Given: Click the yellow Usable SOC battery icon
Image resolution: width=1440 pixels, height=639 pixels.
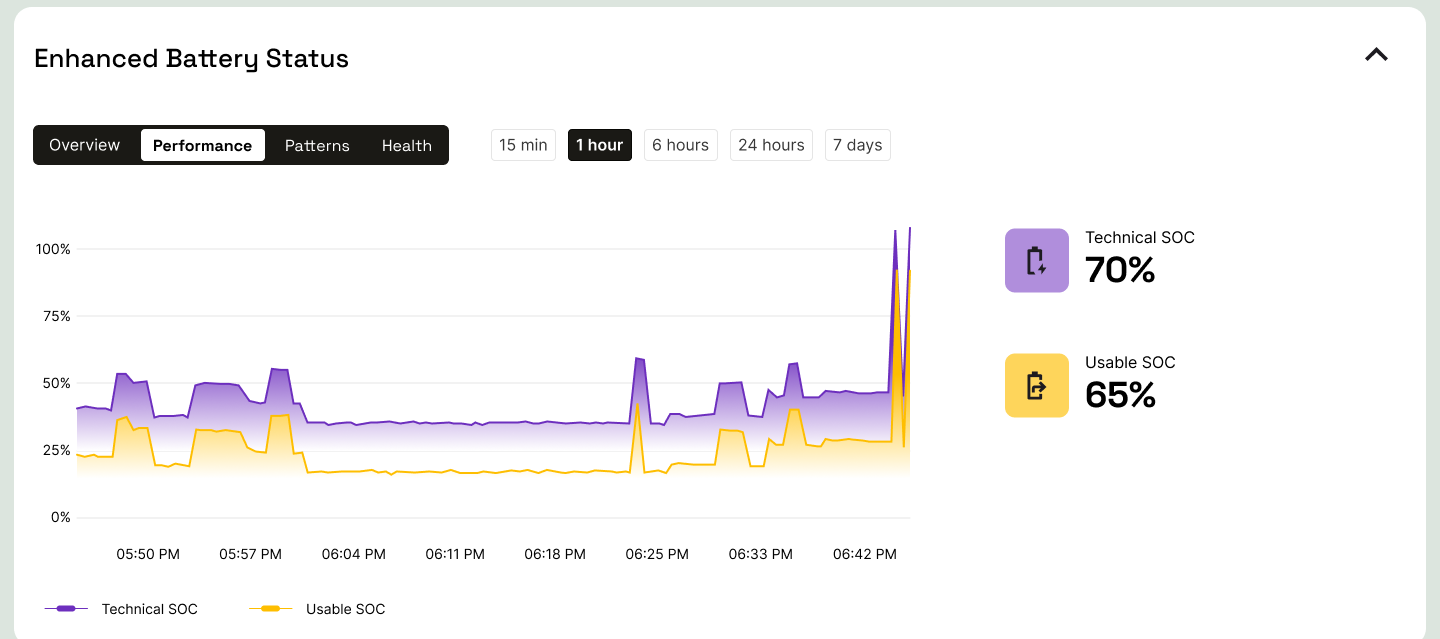Looking at the screenshot, I should [1036, 385].
